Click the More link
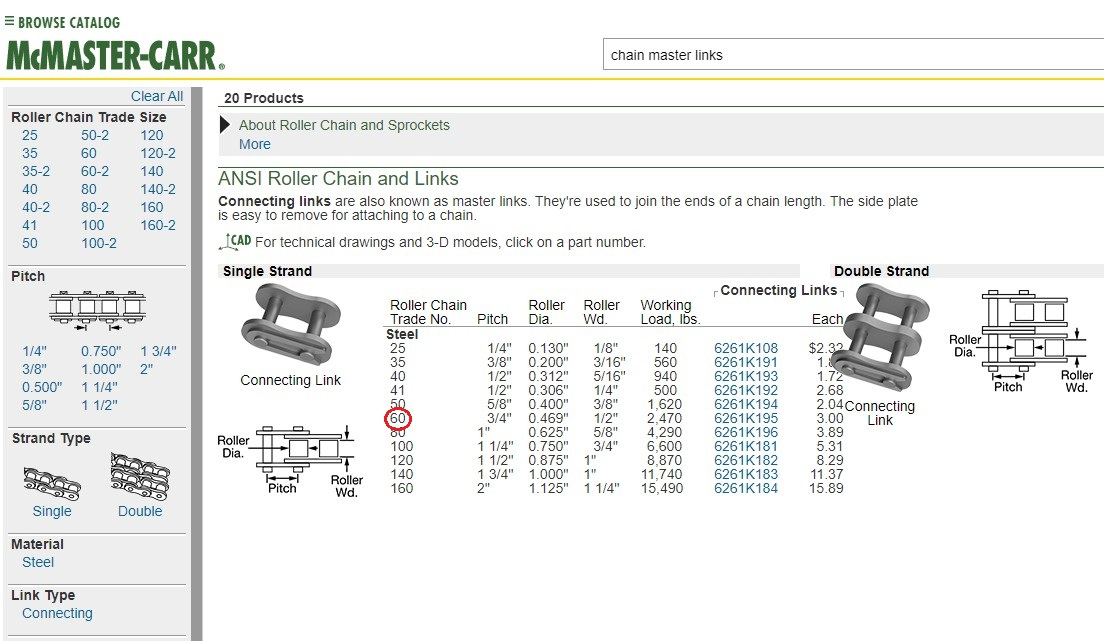Image resolution: width=1104 pixels, height=641 pixels. tap(255, 144)
